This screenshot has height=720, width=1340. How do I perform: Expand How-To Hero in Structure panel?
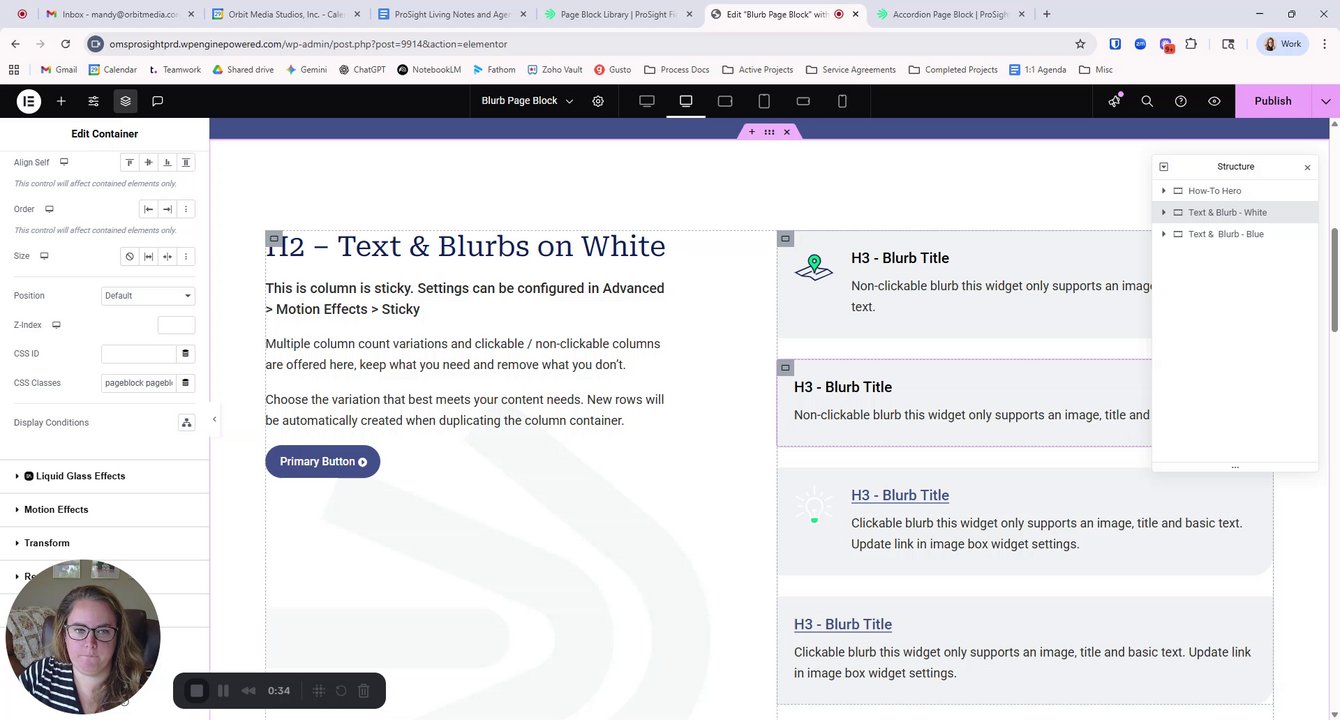click(1163, 191)
